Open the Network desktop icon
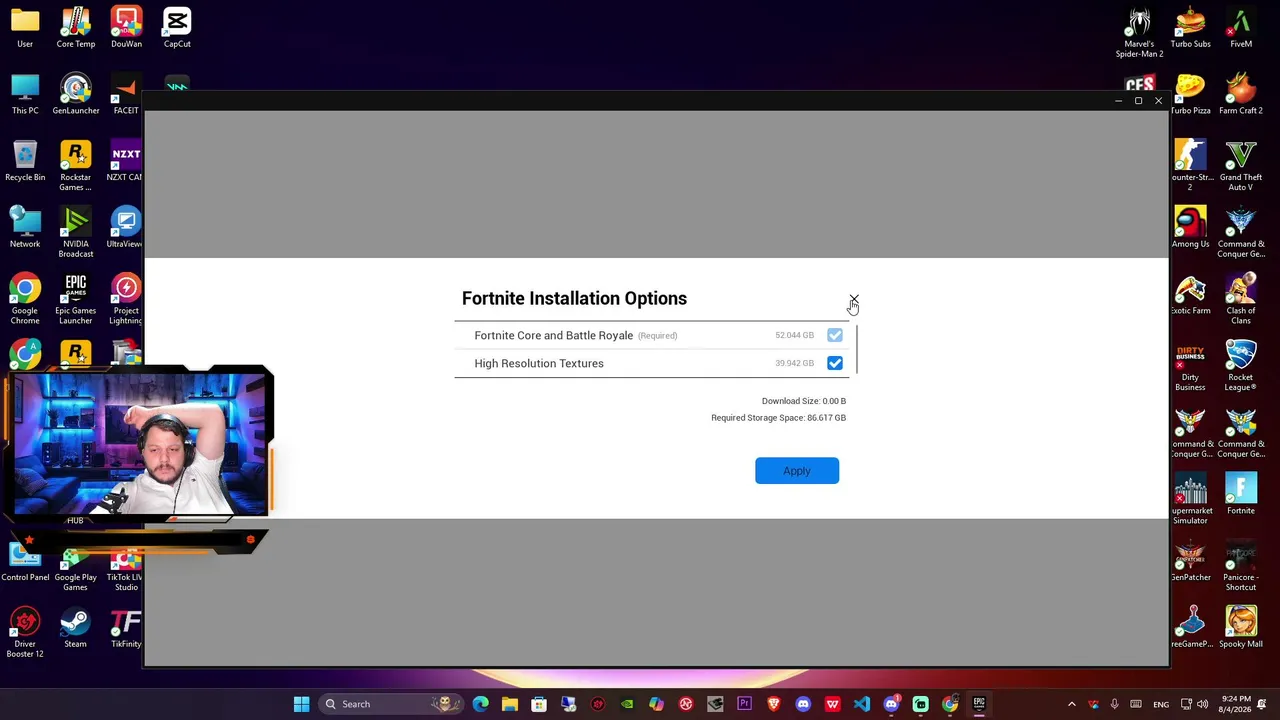This screenshot has height=720, width=1280. point(25,228)
